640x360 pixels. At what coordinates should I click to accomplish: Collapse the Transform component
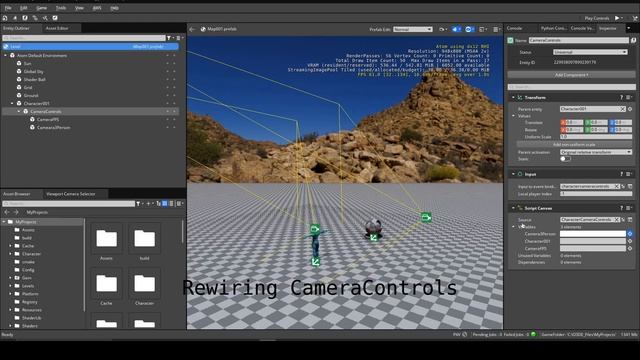(x=513, y=98)
